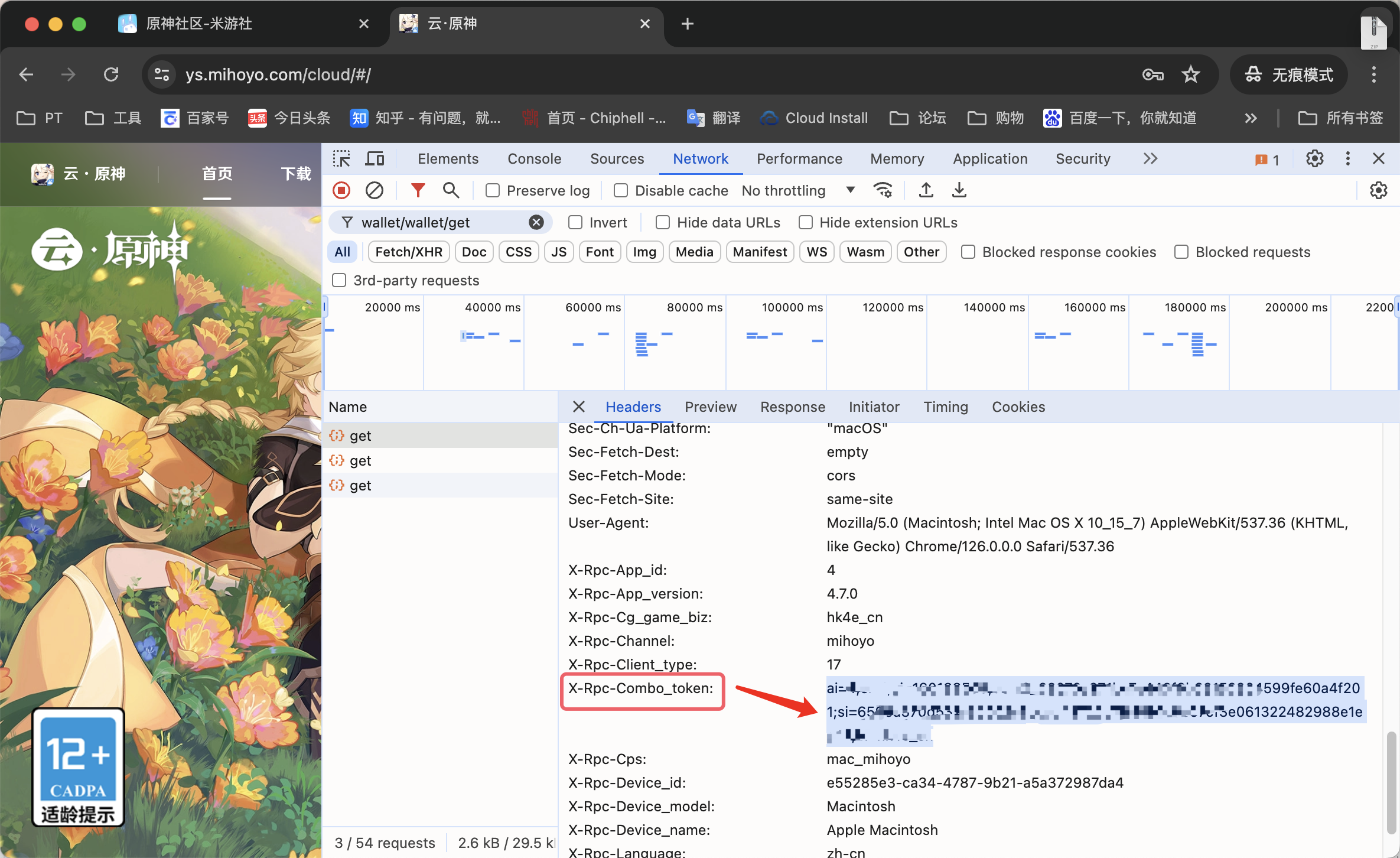This screenshot has width=1400, height=858.
Task: Switch to the Console tab
Action: (534, 159)
